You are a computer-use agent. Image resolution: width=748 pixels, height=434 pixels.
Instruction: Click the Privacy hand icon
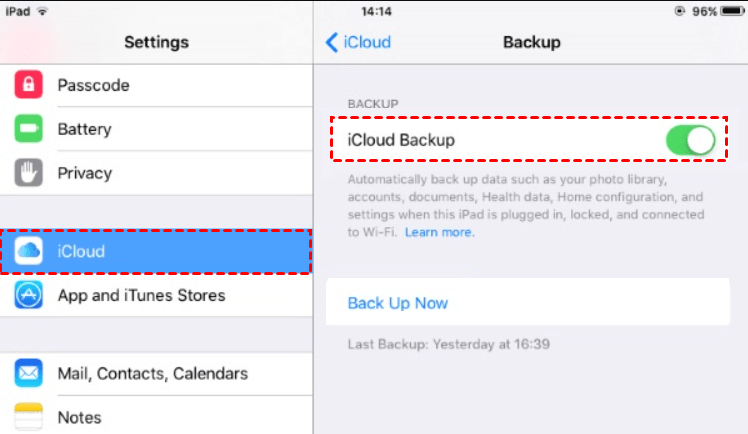click(28, 173)
